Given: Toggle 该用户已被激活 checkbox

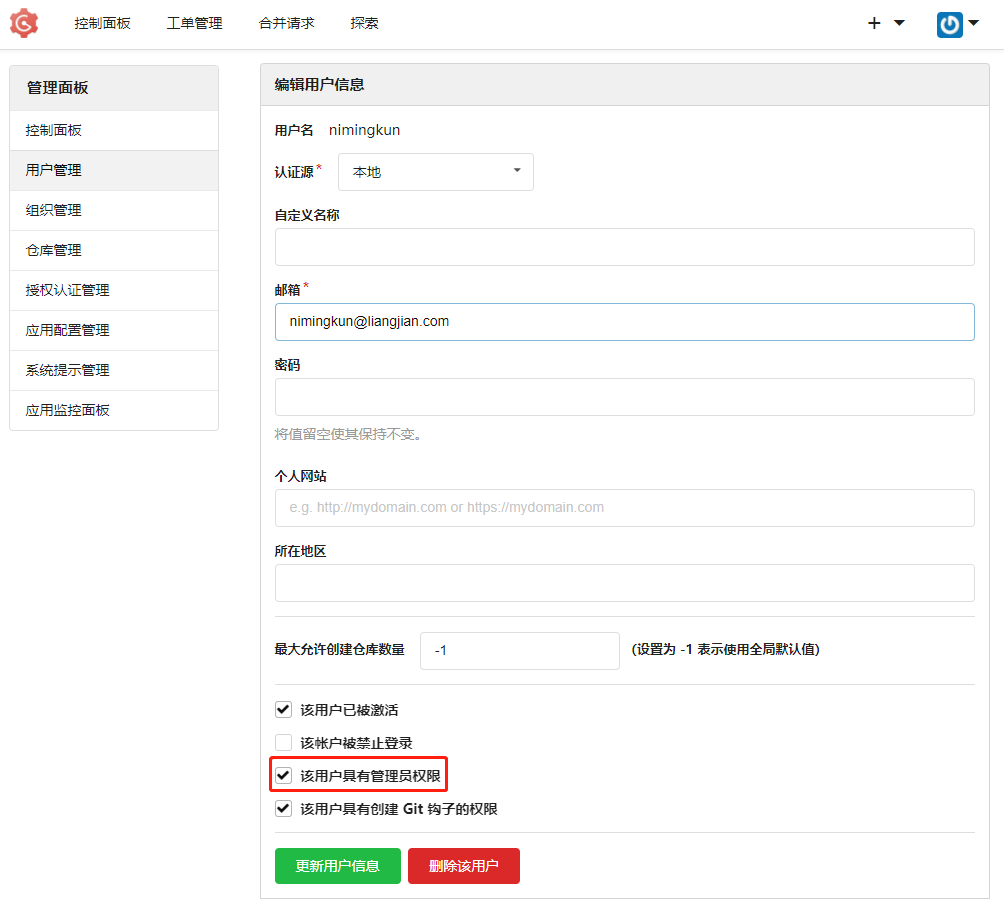Looking at the screenshot, I should click(283, 710).
